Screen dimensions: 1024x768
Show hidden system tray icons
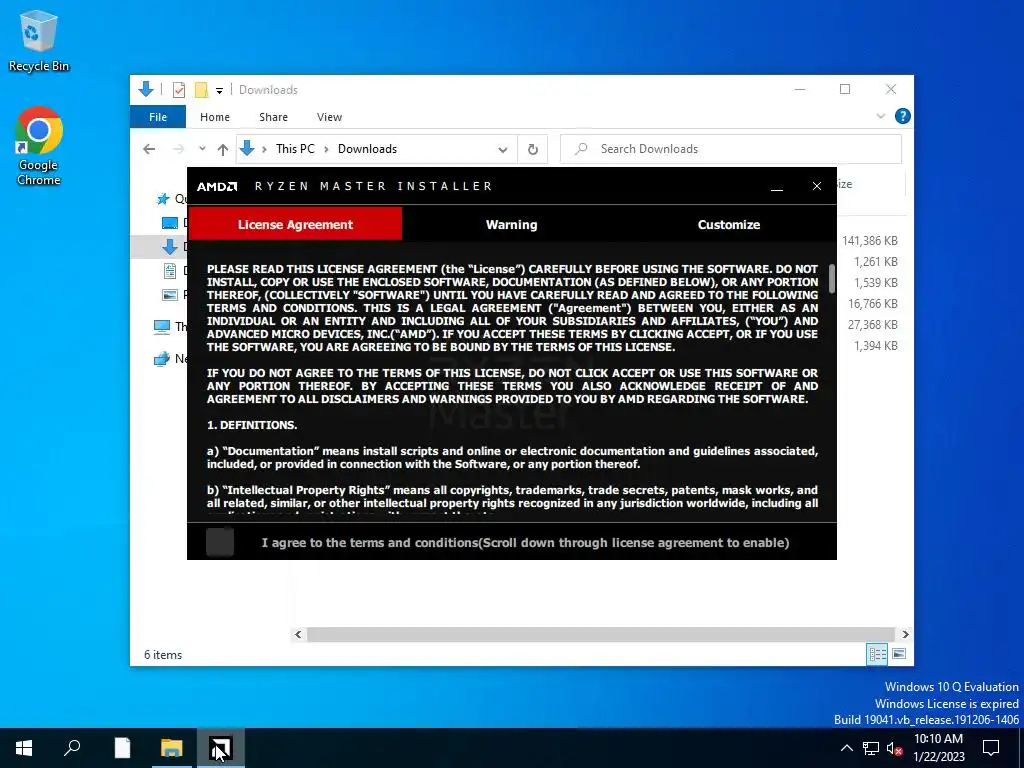pyautogui.click(x=846, y=748)
